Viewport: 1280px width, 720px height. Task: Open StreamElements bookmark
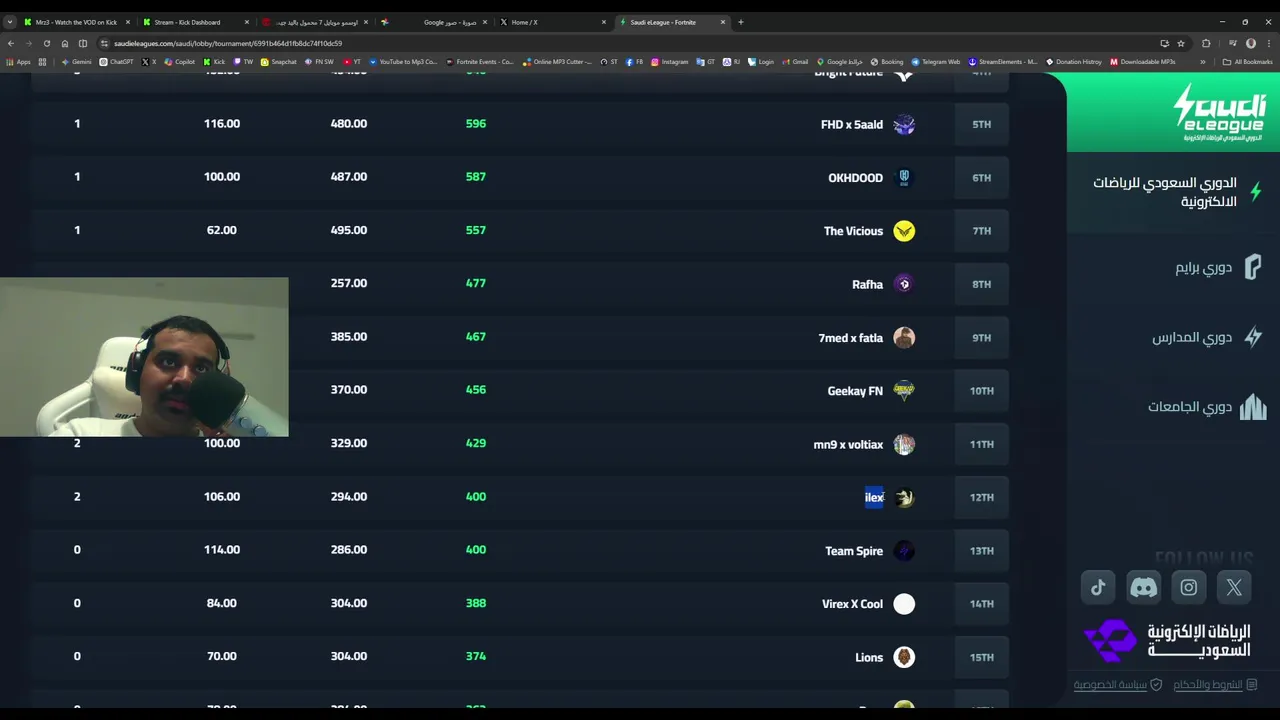coord(1003,62)
